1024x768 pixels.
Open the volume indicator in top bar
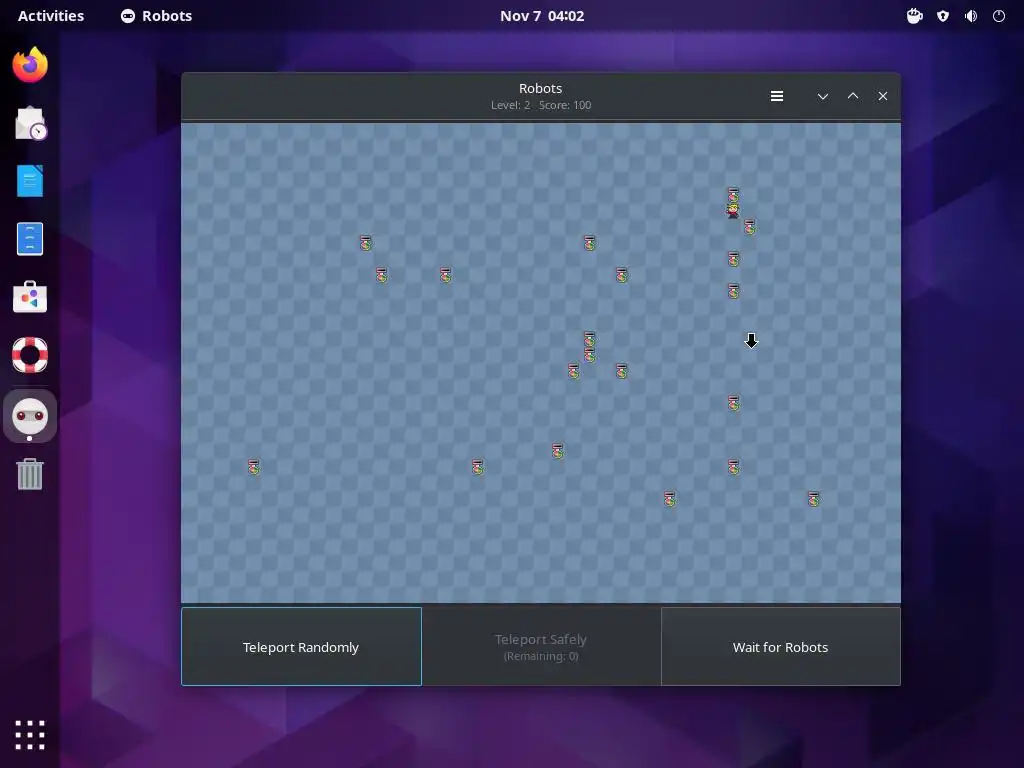coord(971,16)
